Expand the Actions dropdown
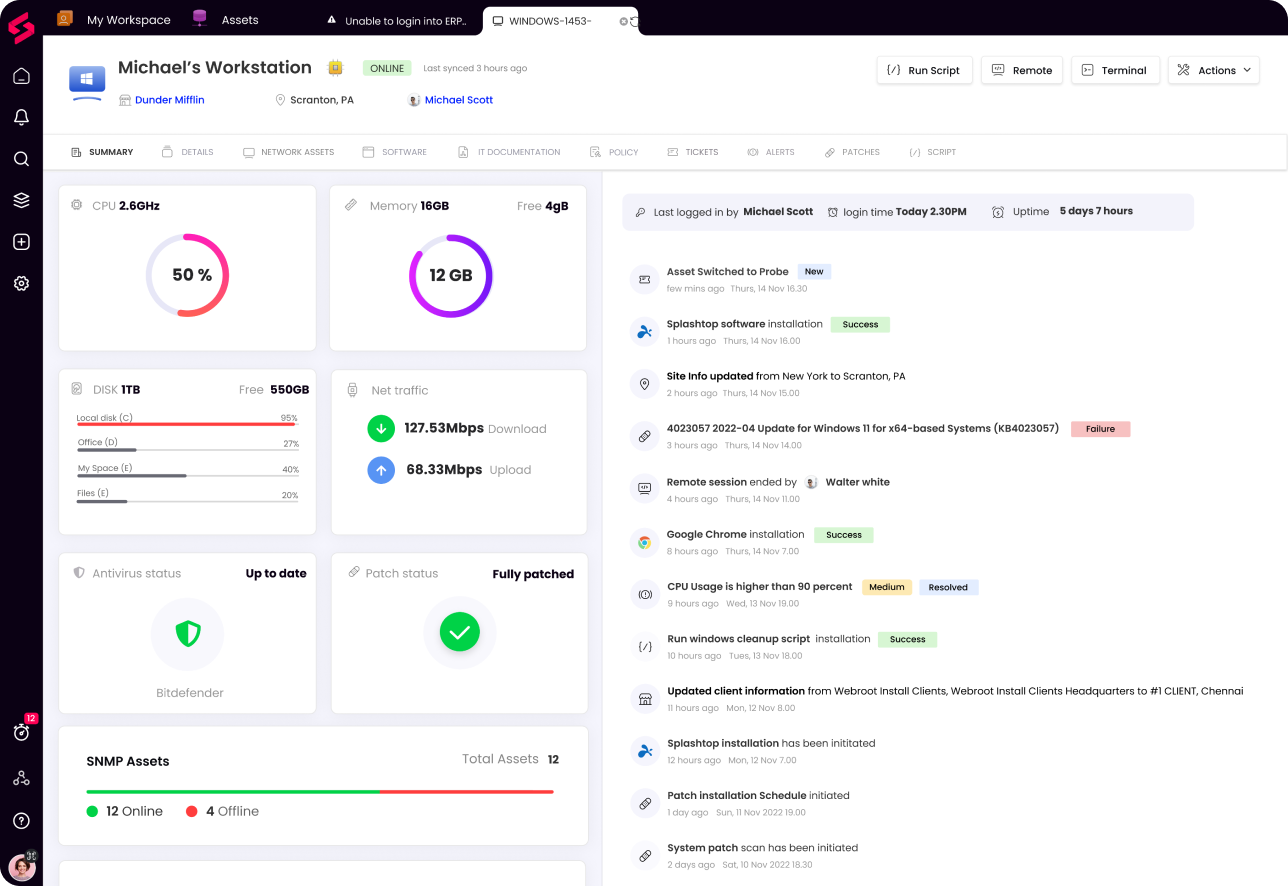 (x=1213, y=70)
